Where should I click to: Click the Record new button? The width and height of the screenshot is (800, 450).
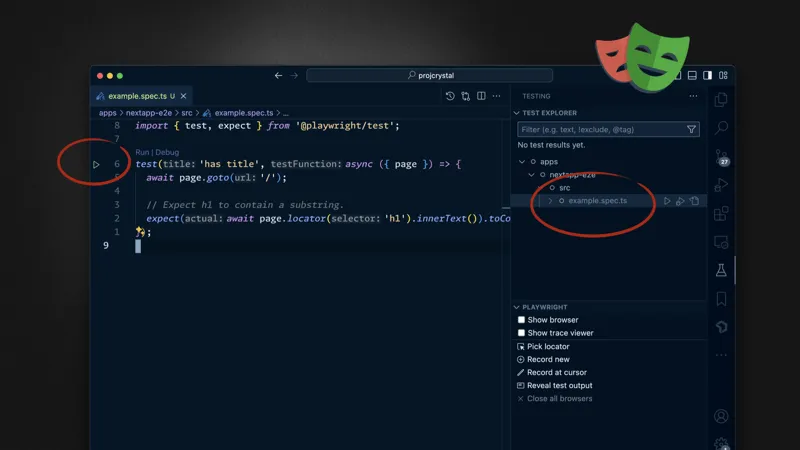pos(548,359)
